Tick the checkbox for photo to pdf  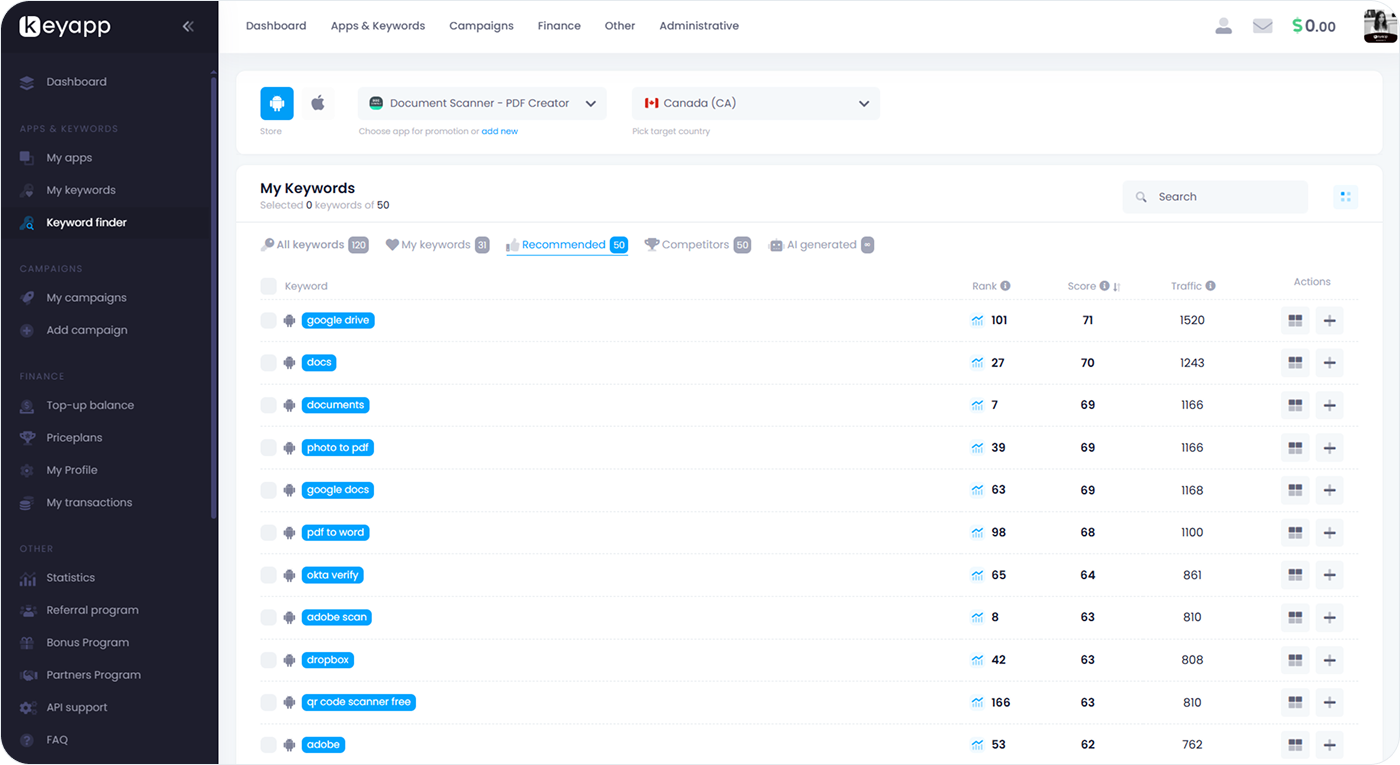click(x=268, y=448)
